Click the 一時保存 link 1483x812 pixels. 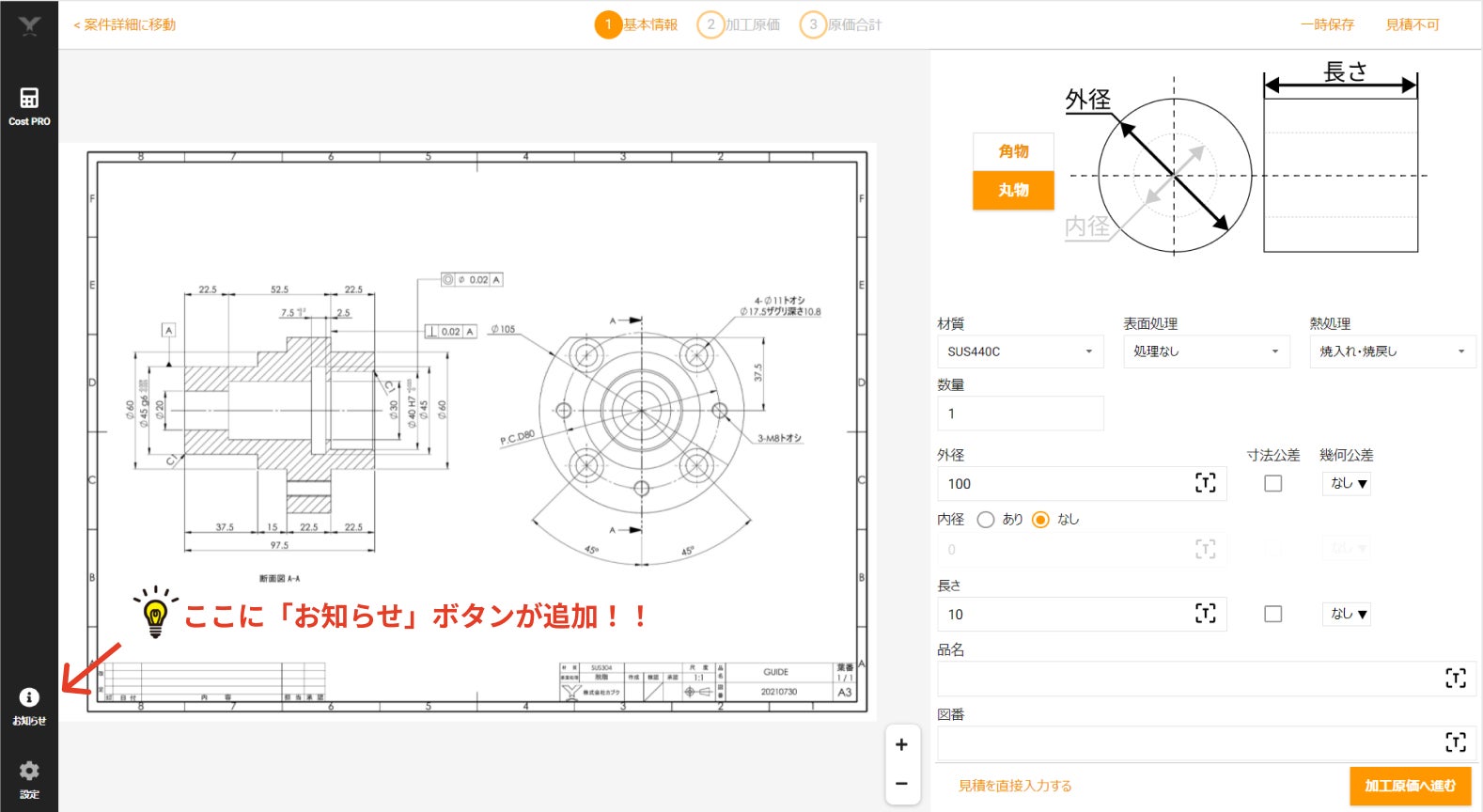1327,24
